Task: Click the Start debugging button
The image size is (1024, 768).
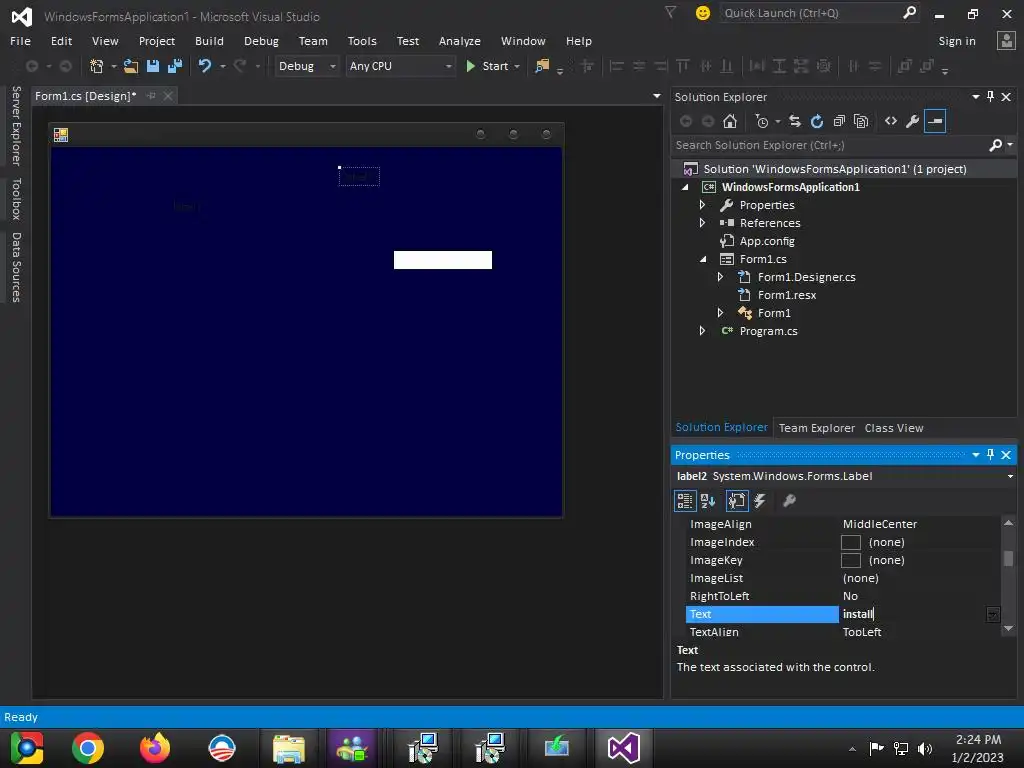Action: (x=487, y=66)
